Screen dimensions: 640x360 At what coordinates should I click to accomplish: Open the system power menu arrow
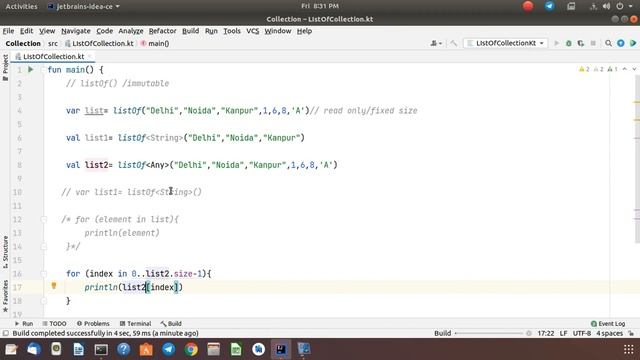pyautogui.click(x=629, y=6)
